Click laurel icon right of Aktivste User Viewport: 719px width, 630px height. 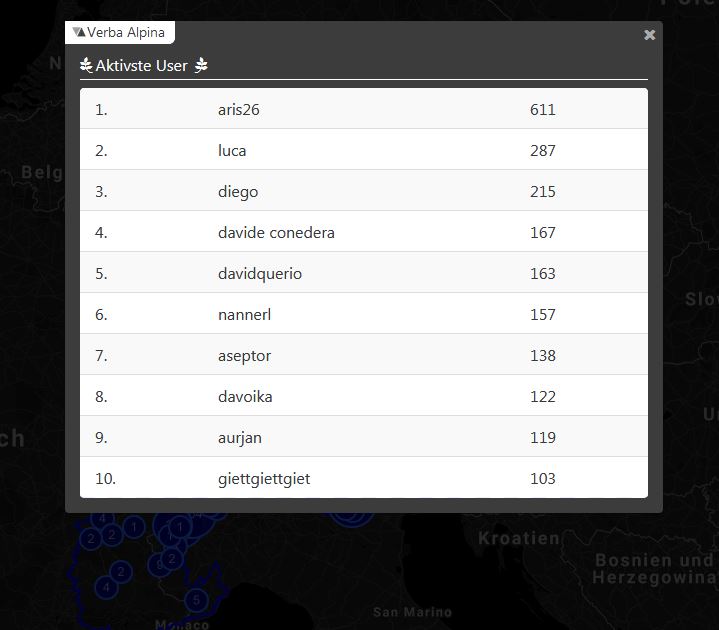point(201,66)
